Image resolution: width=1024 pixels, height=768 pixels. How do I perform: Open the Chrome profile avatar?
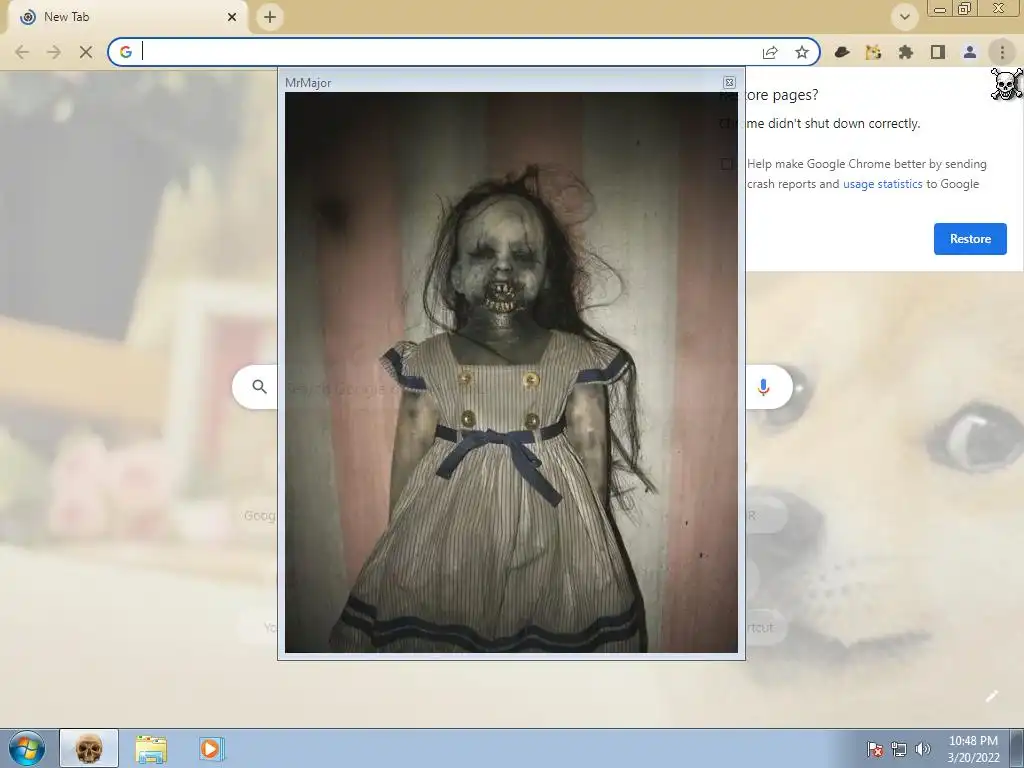[x=970, y=52]
